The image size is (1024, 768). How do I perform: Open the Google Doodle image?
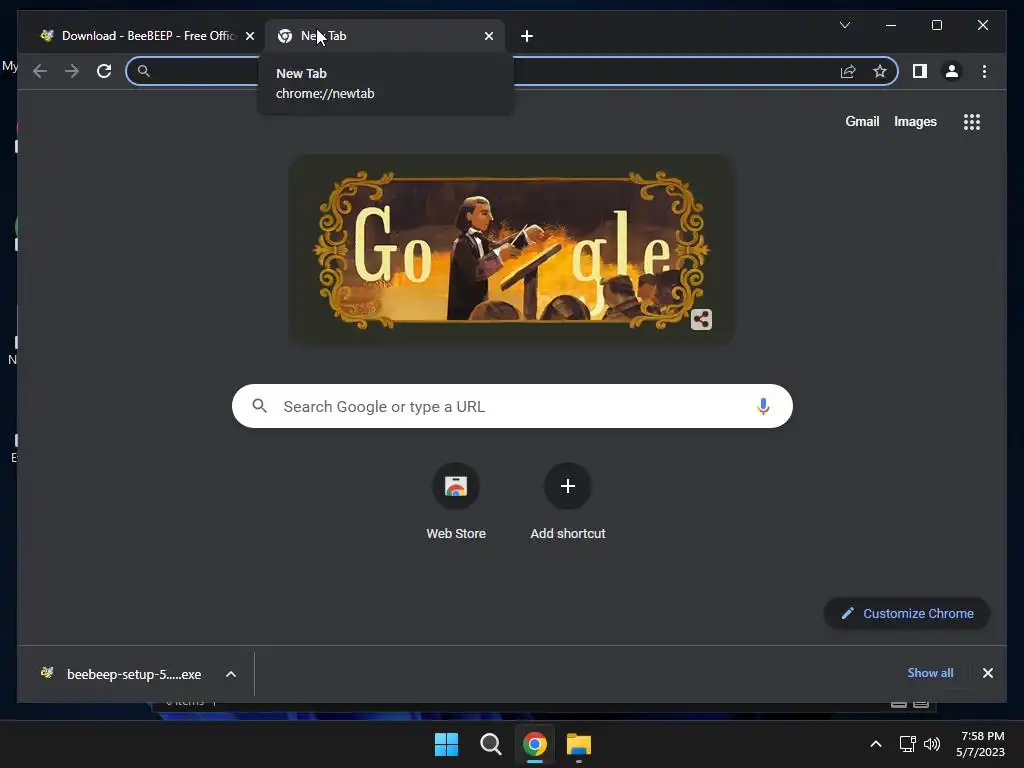click(x=512, y=249)
